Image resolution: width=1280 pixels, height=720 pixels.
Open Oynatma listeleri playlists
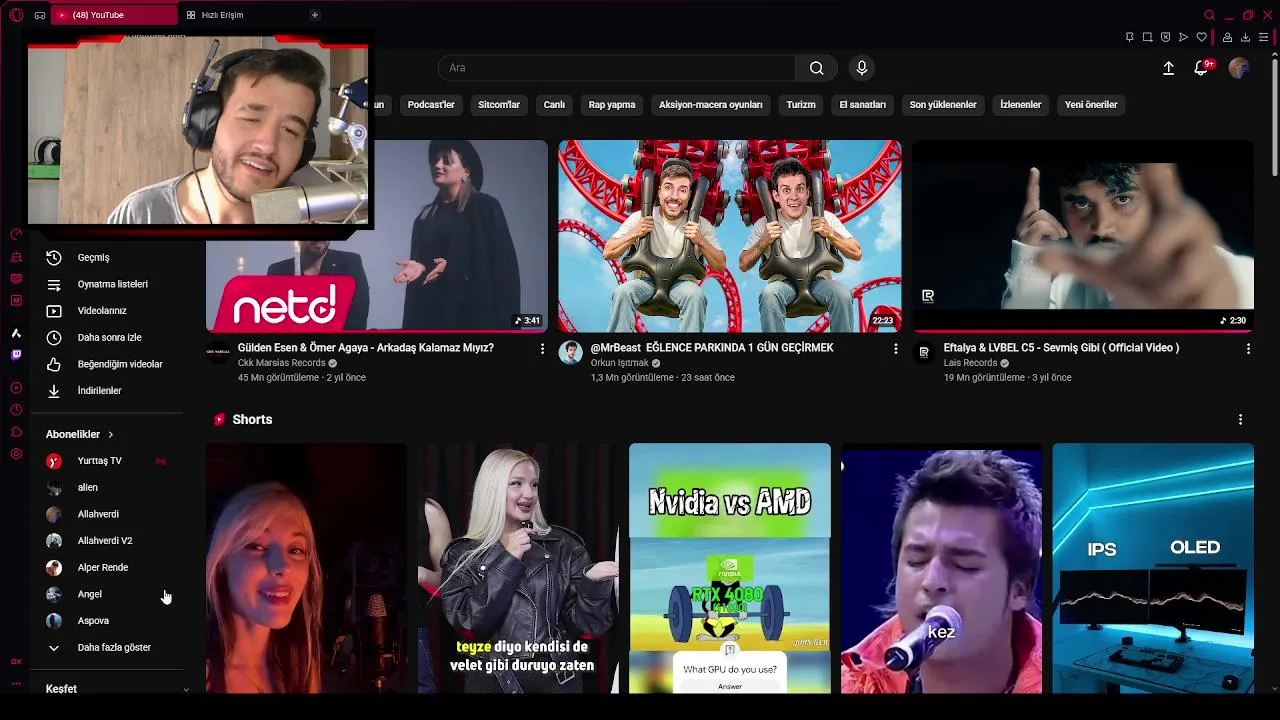tap(107, 284)
